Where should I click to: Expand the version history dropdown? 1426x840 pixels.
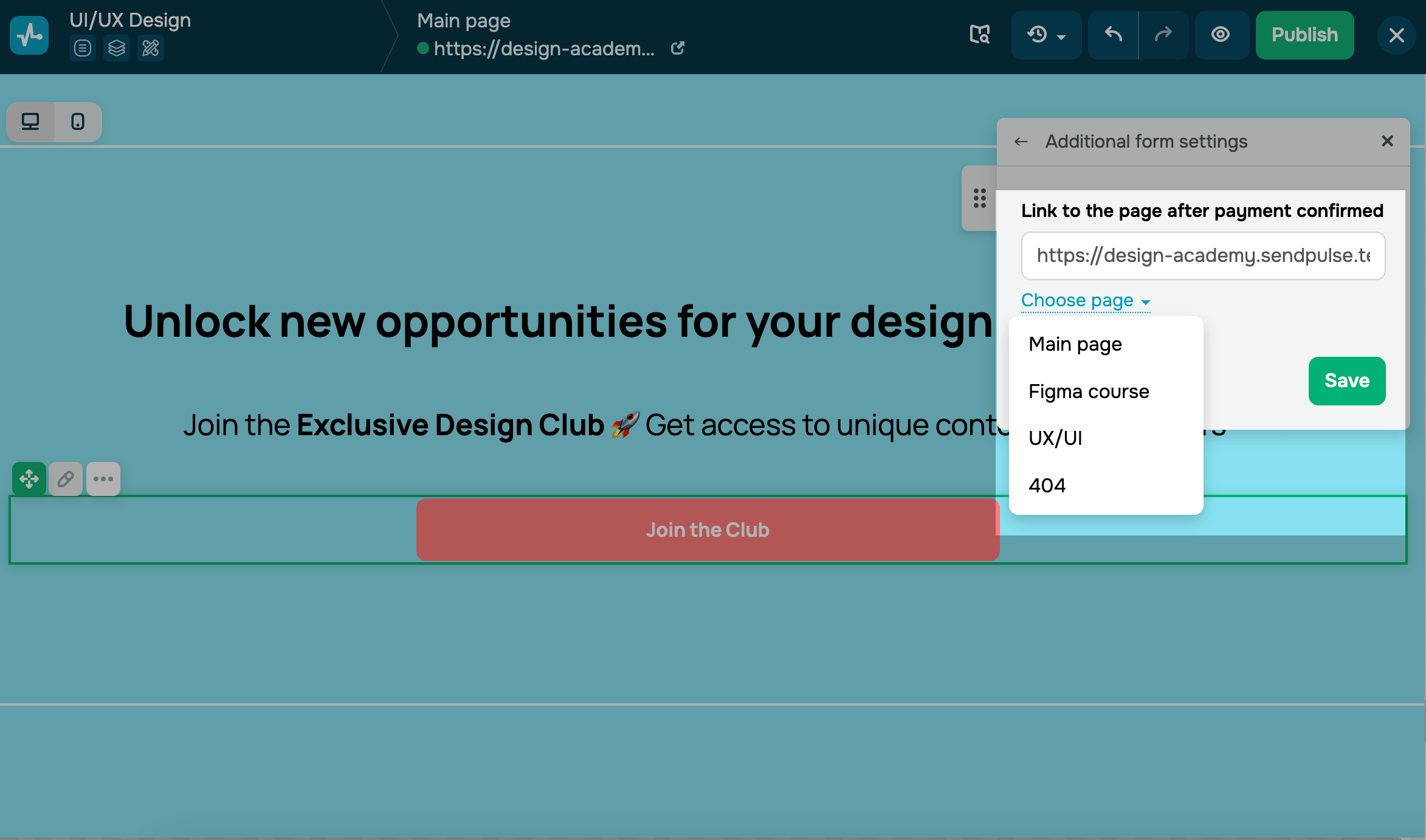tap(1045, 35)
